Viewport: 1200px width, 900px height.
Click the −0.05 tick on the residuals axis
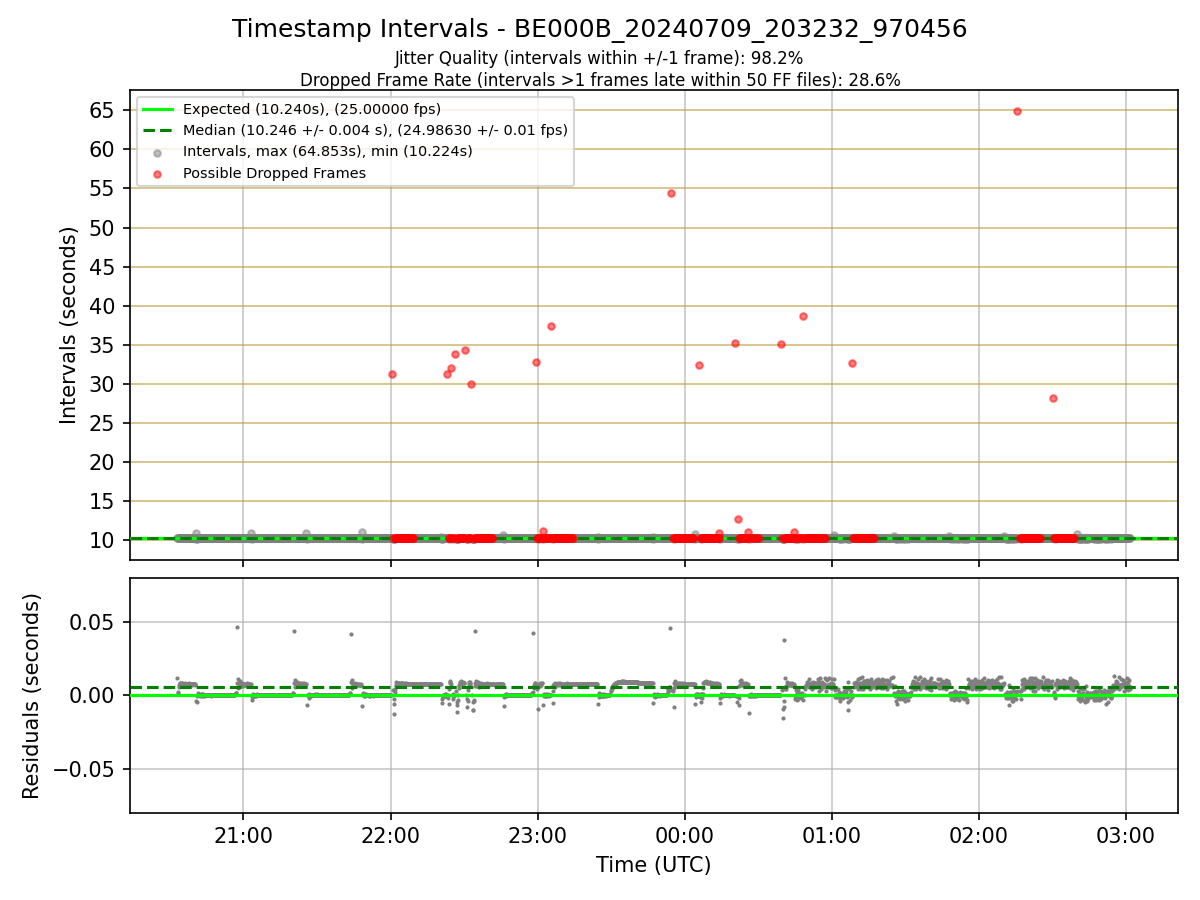coord(85,769)
